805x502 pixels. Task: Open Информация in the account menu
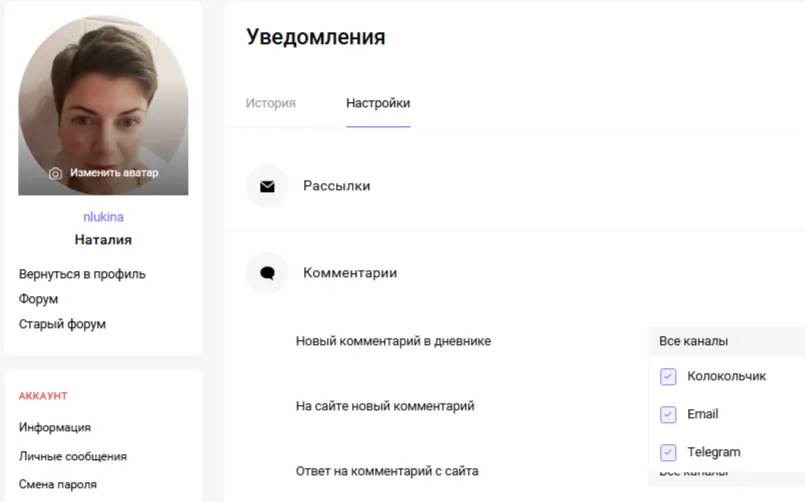click(x=55, y=428)
